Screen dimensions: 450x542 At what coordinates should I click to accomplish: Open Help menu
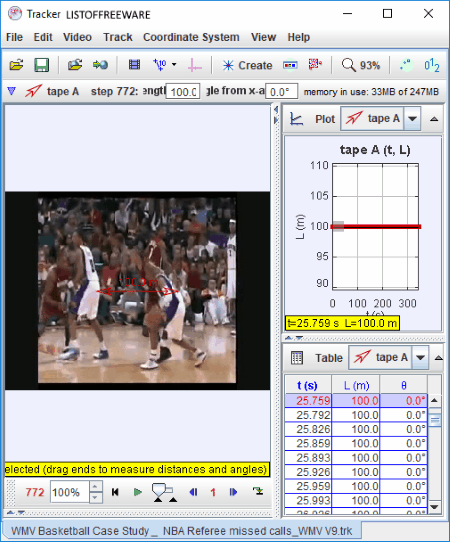(x=299, y=37)
